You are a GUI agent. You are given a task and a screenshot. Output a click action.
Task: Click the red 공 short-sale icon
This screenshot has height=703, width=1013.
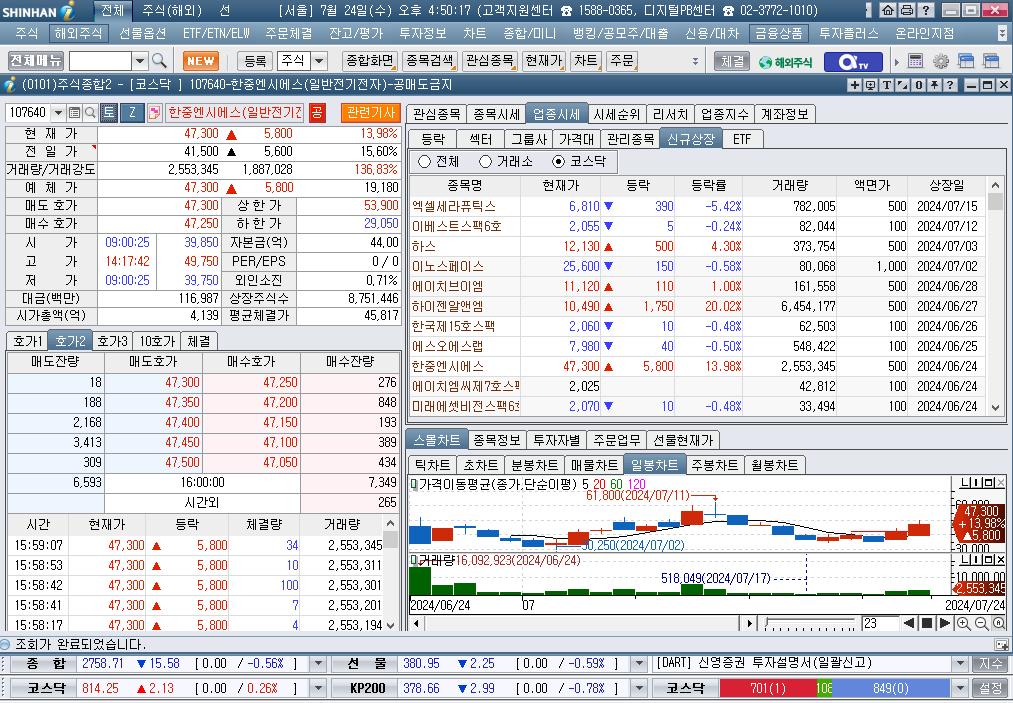(x=317, y=112)
